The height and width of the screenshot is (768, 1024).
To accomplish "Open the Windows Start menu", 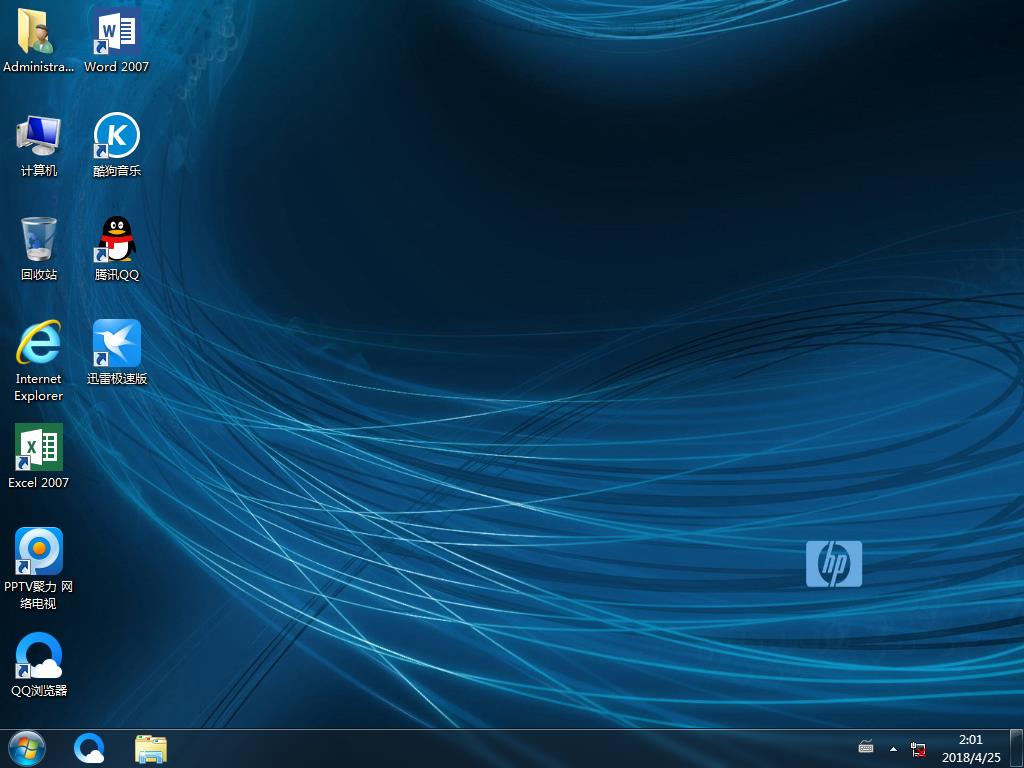I will pos(27,748).
